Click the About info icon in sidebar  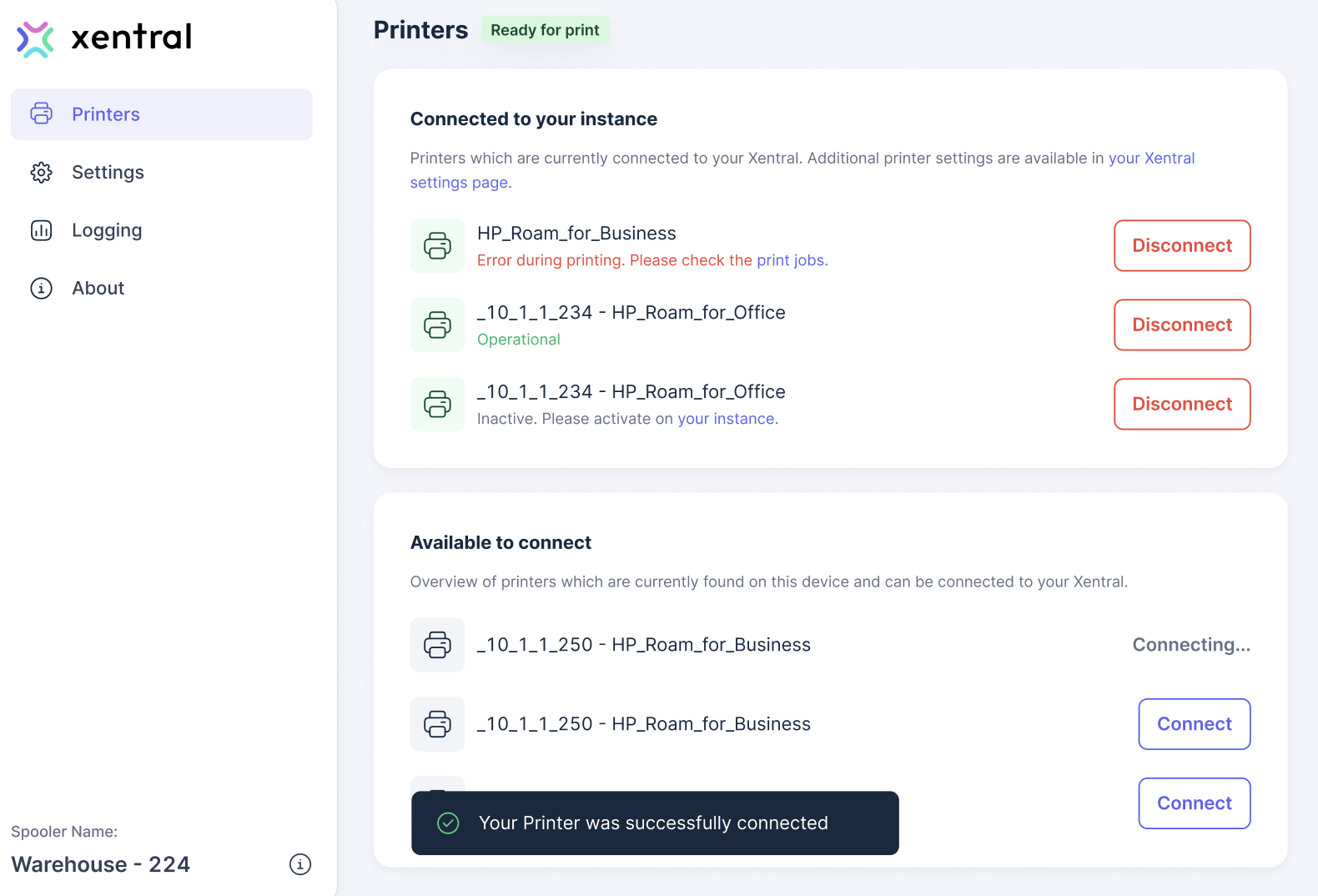tap(41, 289)
